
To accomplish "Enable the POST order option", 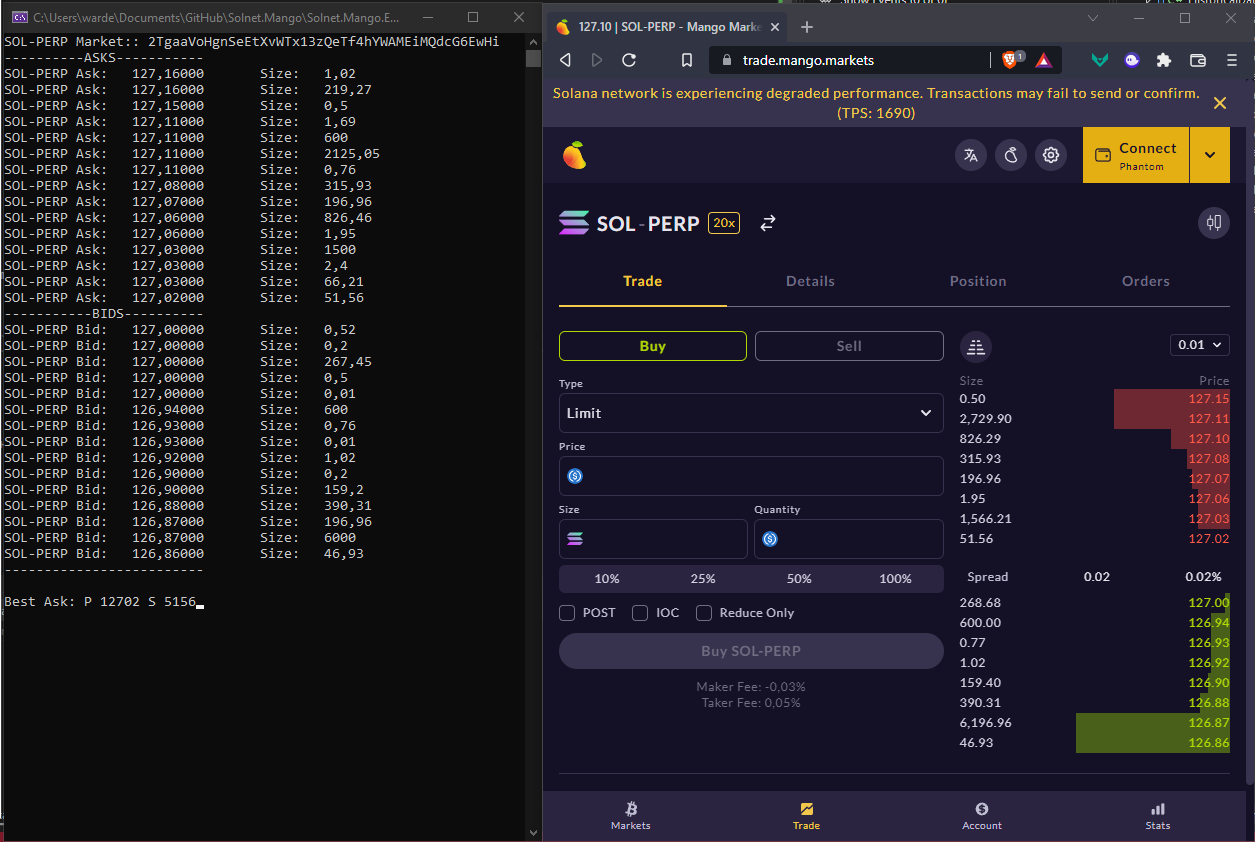I will tap(567, 613).
